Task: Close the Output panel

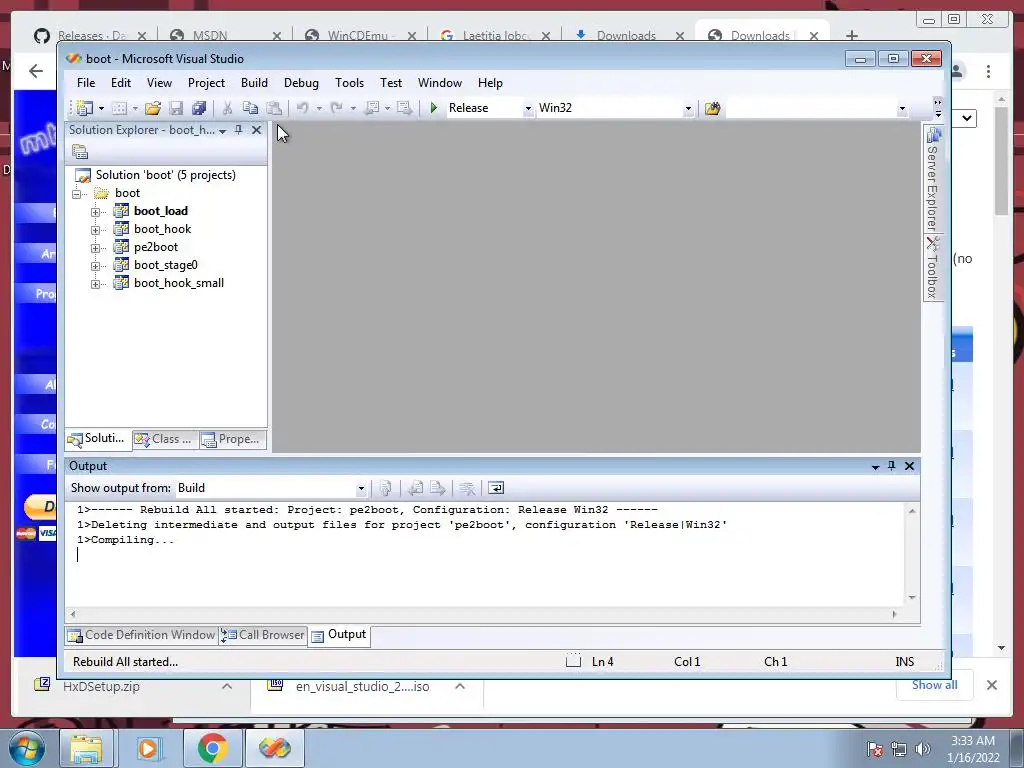Action: [909, 466]
